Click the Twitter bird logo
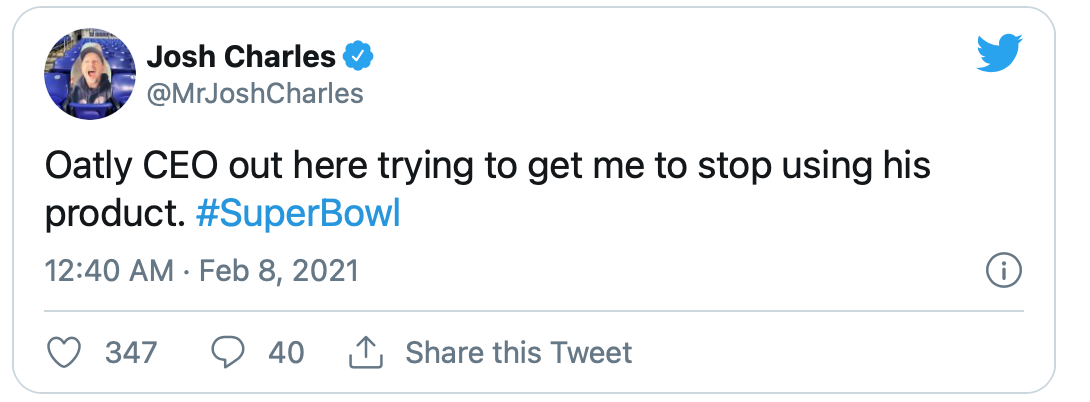1090x402 pixels. [999, 57]
